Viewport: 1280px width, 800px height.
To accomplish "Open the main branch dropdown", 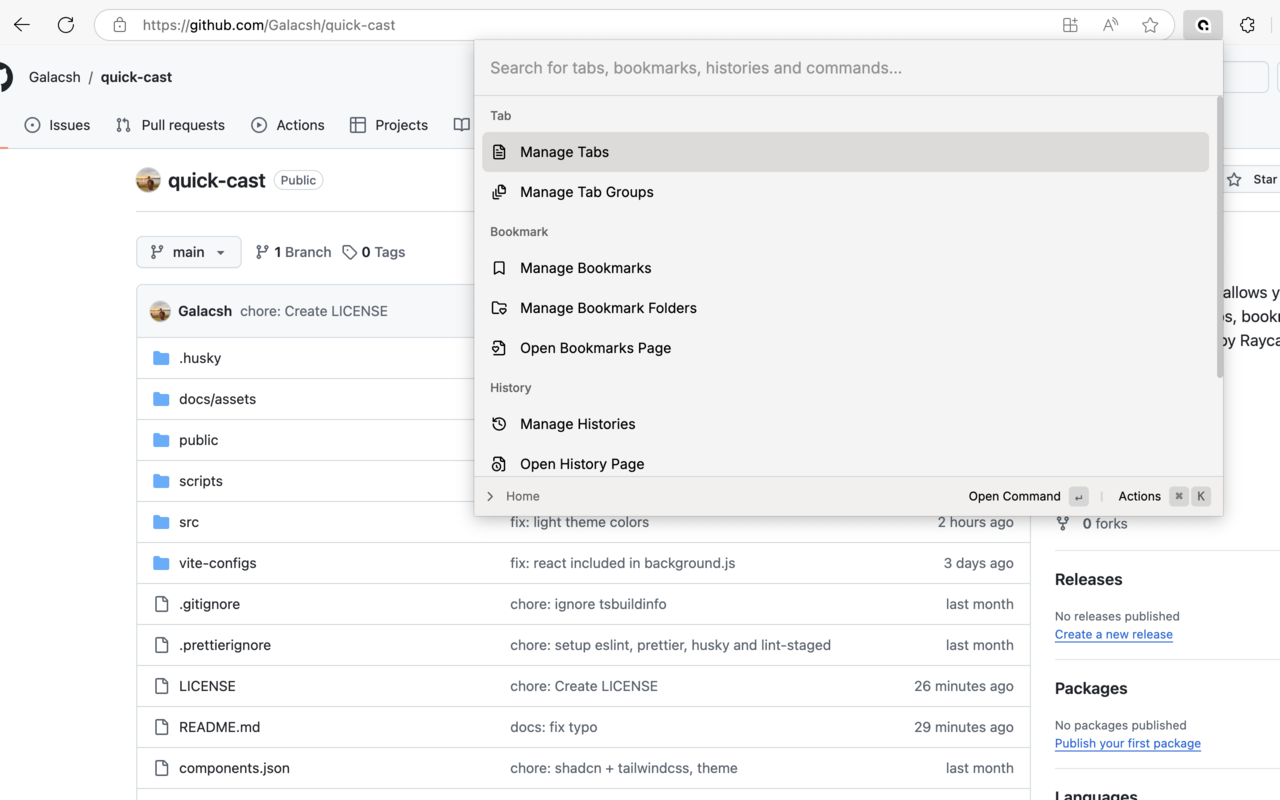I will tap(188, 252).
